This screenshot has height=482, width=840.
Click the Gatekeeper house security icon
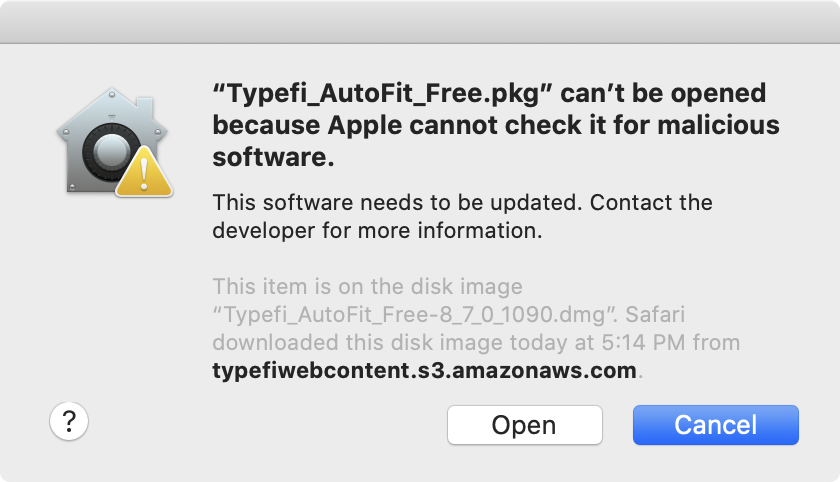pos(114,142)
